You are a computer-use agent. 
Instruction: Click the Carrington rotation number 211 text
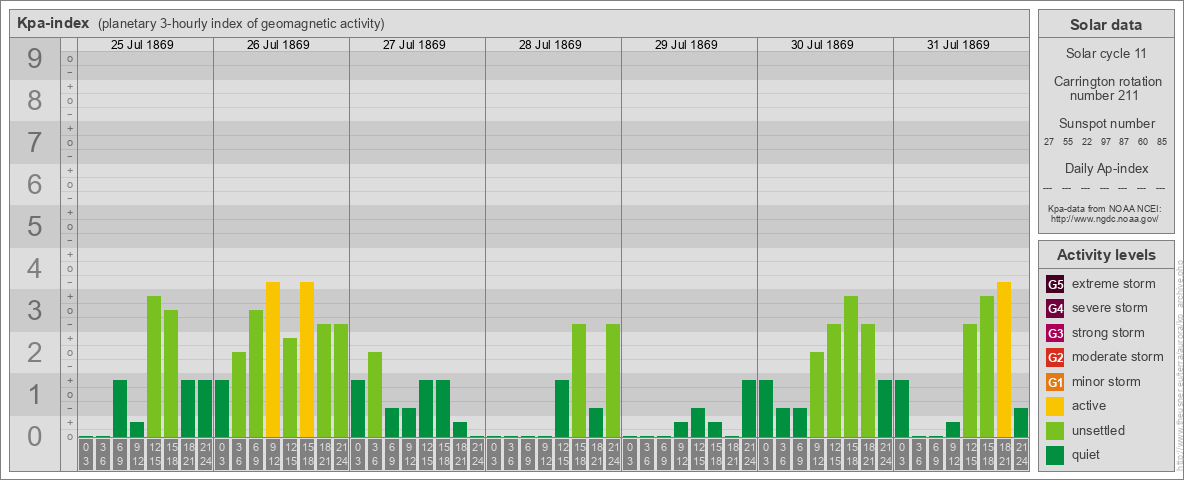1106,88
